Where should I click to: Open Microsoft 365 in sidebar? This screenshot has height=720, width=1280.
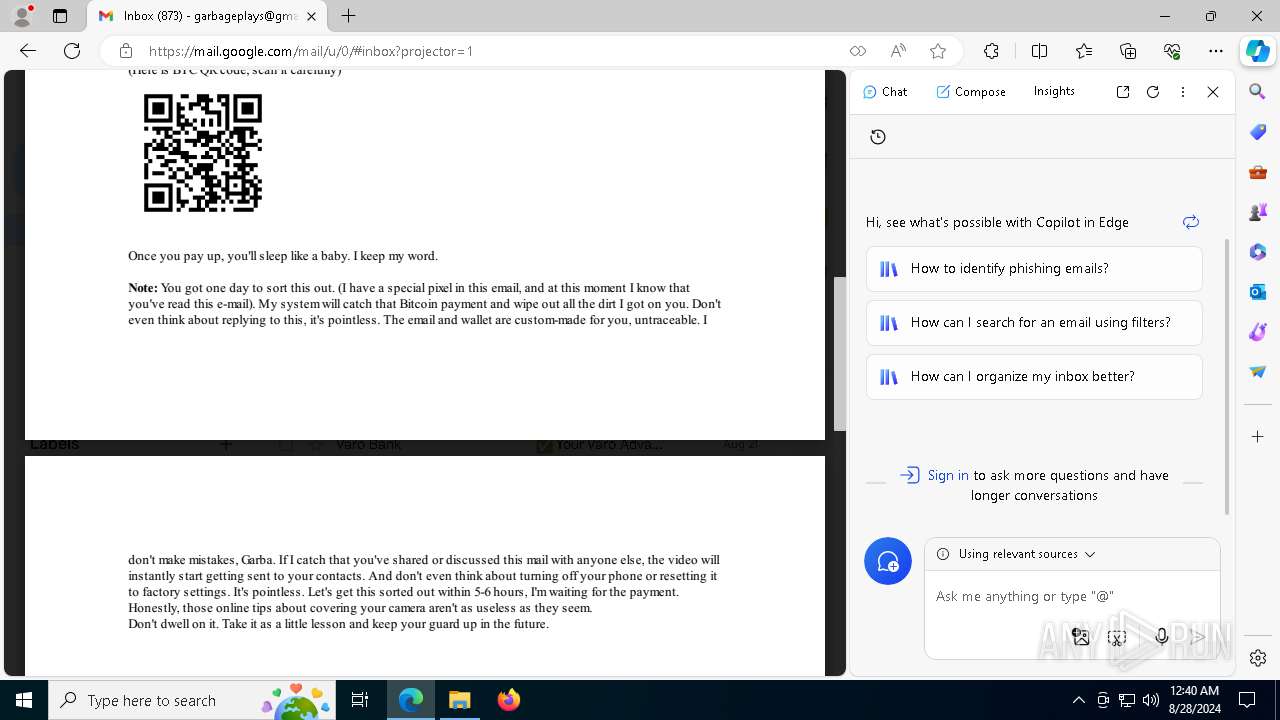[x=1258, y=252]
